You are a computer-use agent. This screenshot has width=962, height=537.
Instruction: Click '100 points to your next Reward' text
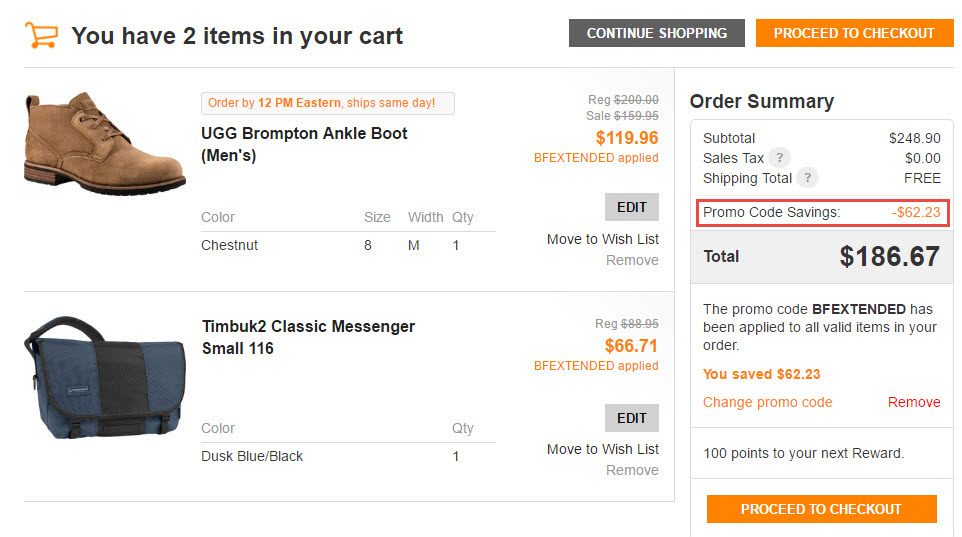803,453
